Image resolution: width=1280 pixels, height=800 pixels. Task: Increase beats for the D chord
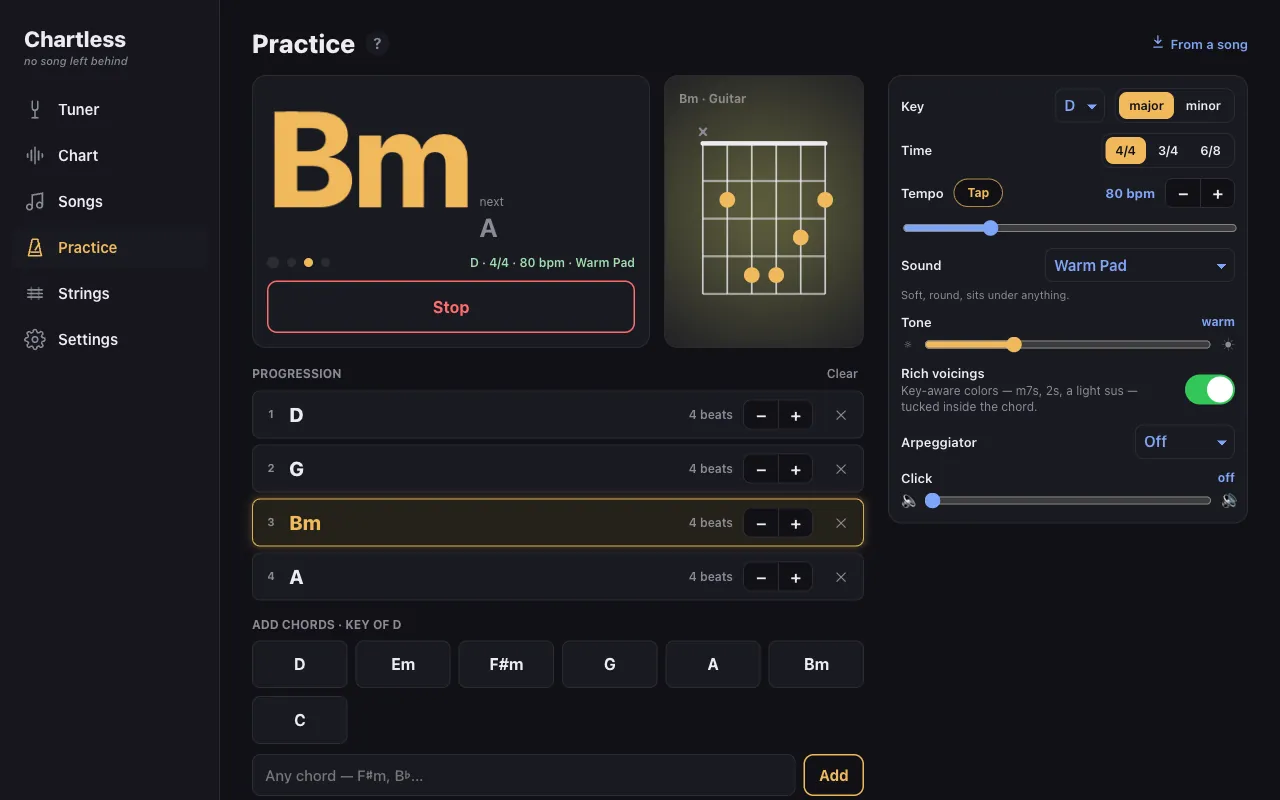coord(796,415)
